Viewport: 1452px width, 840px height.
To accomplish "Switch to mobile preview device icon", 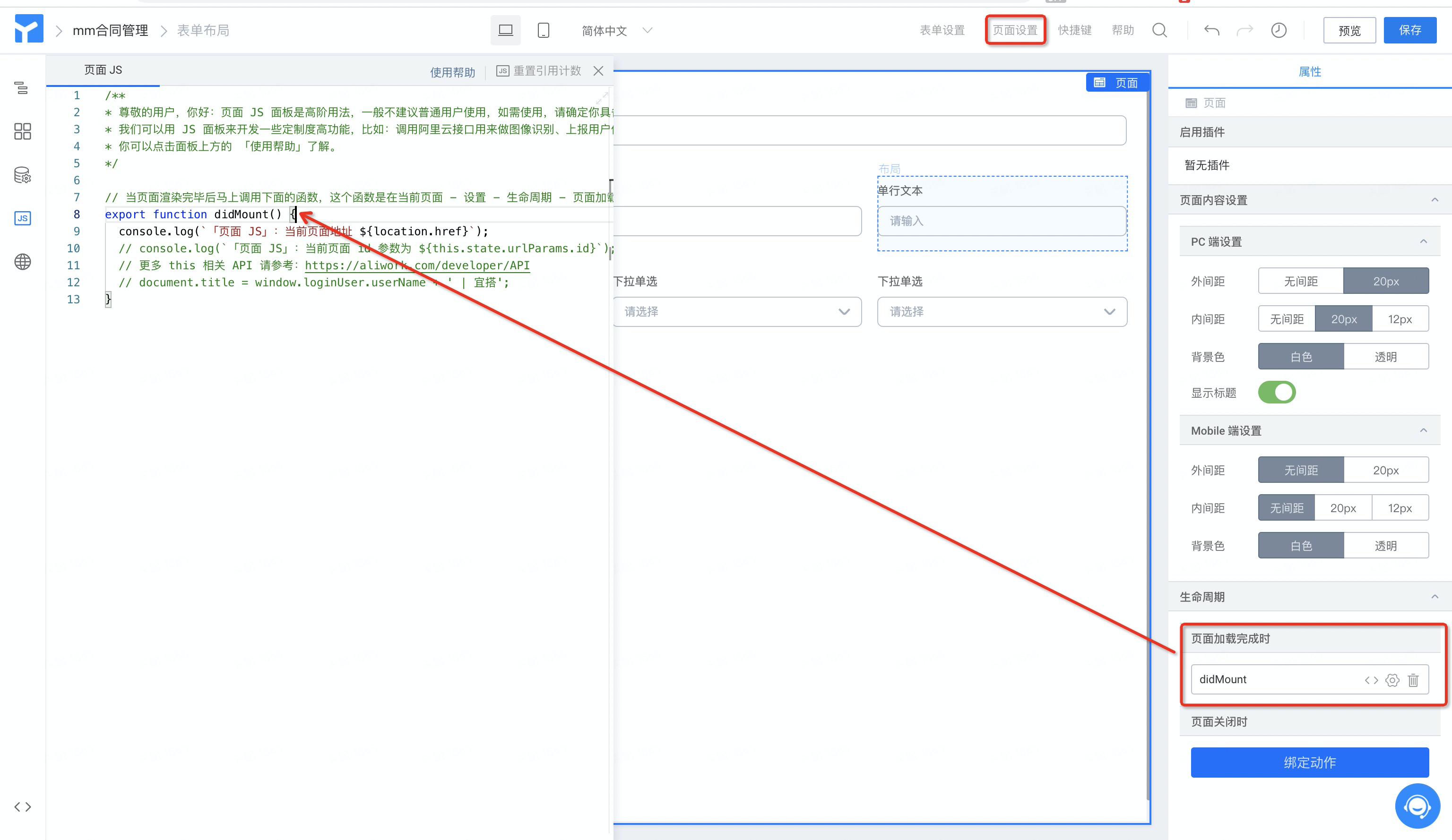I will [x=544, y=30].
